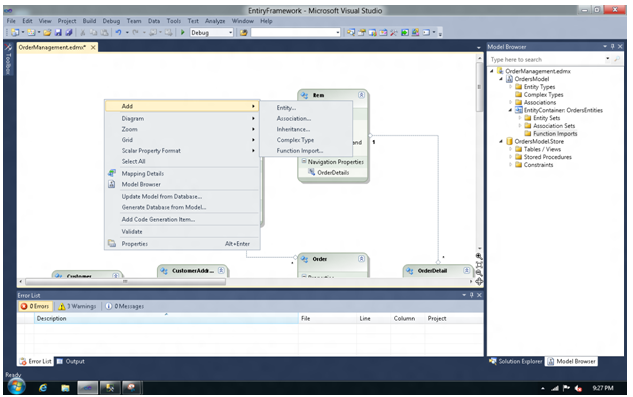Click the diagram pan compass icon
Screen dimensions: 633x397
479,281
